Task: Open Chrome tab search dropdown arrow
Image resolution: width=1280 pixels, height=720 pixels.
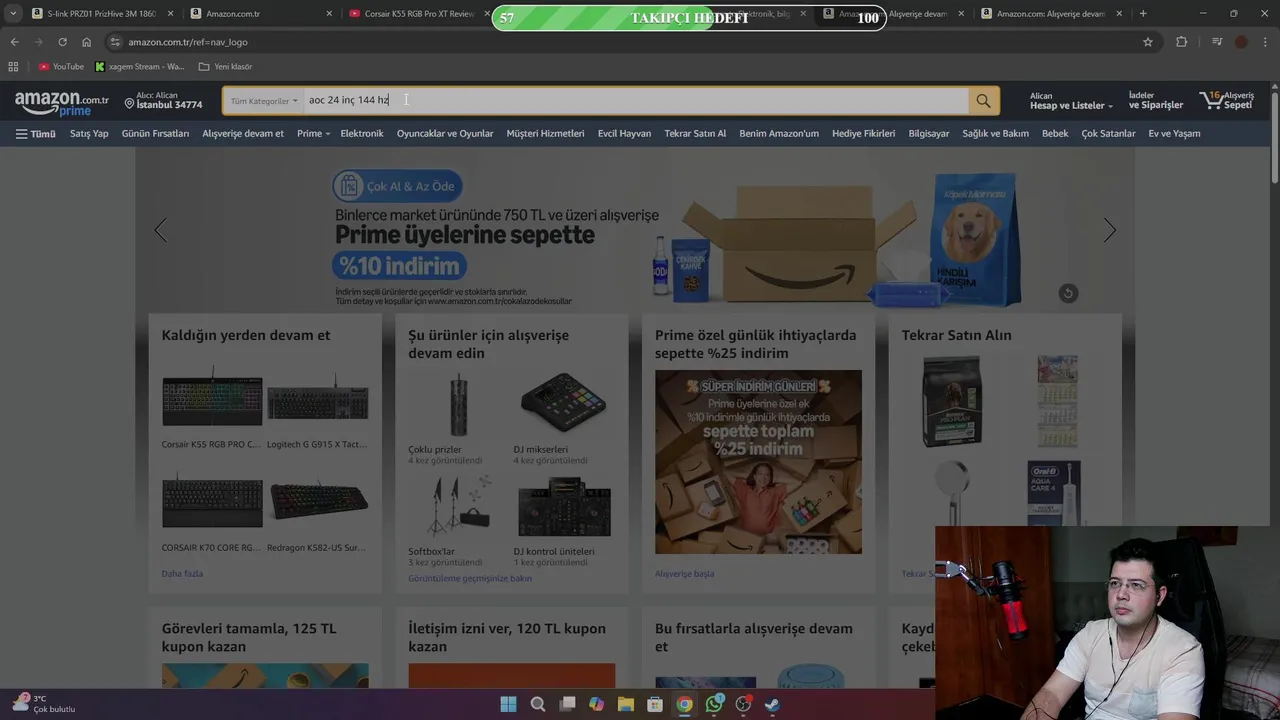Action: point(13,14)
